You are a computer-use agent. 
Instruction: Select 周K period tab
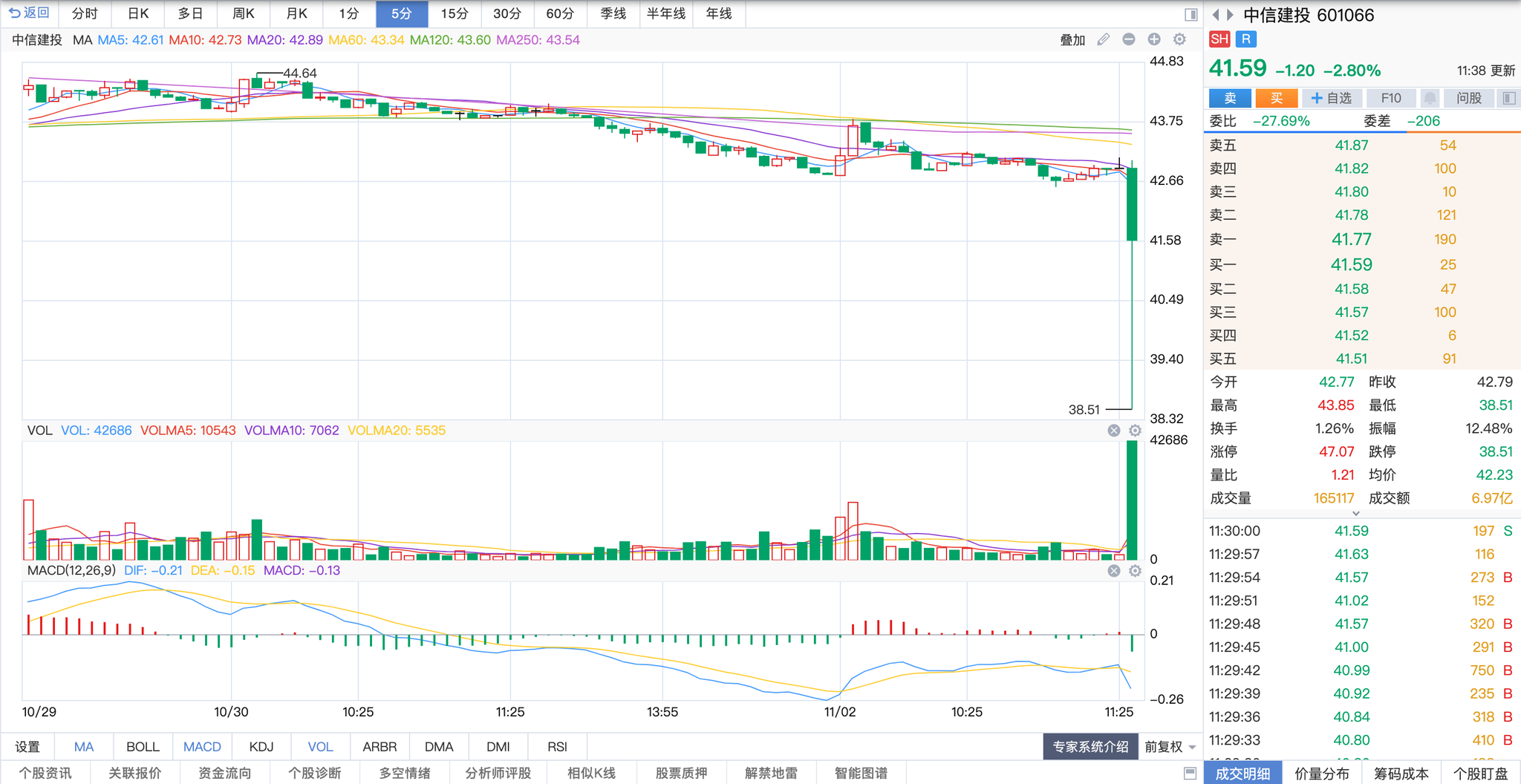pos(244,13)
